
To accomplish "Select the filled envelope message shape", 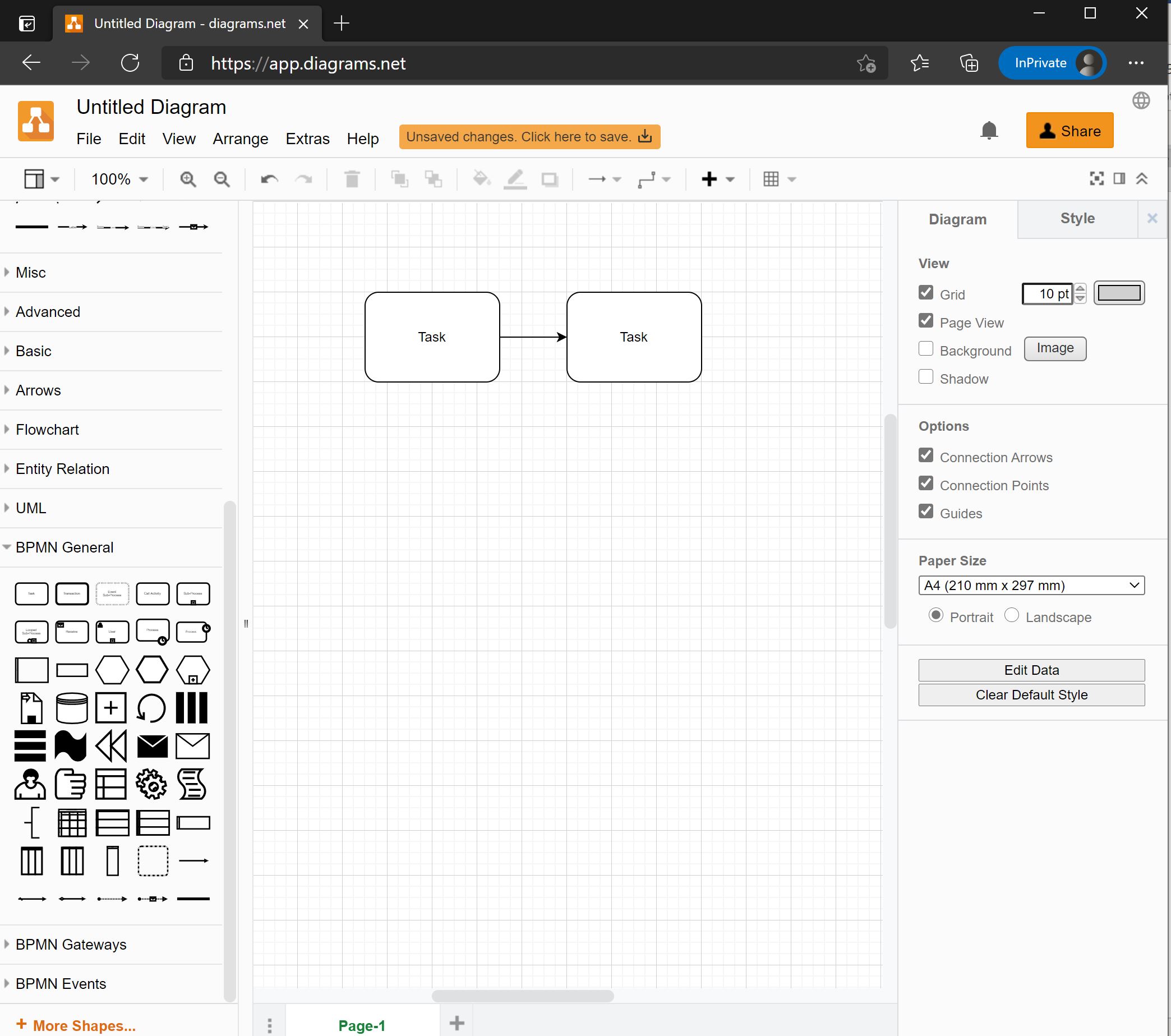I will click(x=153, y=746).
